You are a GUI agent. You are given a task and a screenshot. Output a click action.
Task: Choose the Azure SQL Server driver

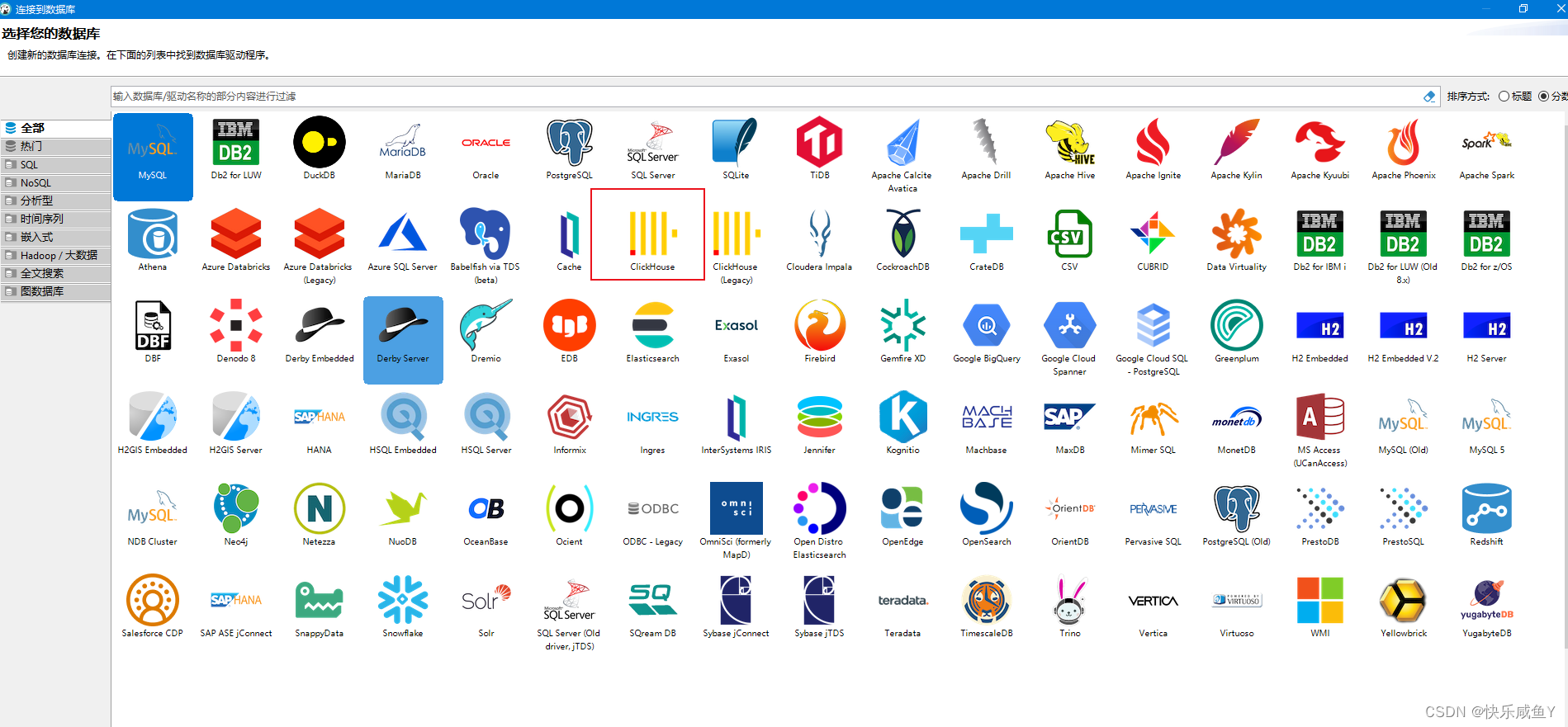(403, 241)
